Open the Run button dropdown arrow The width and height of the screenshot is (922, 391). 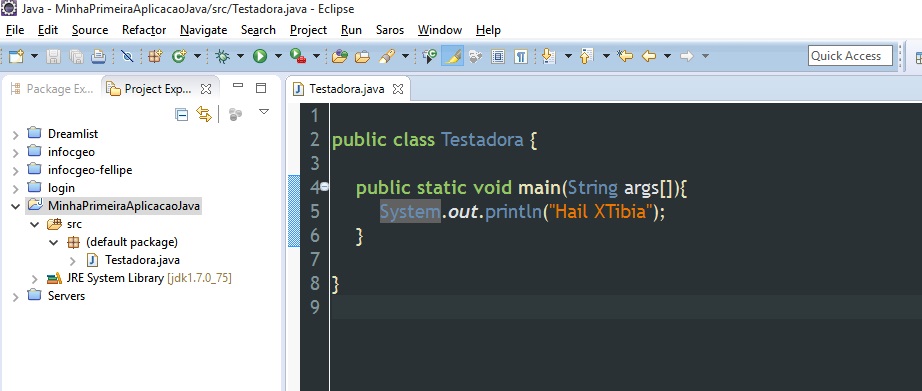click(x=278, y=56)
